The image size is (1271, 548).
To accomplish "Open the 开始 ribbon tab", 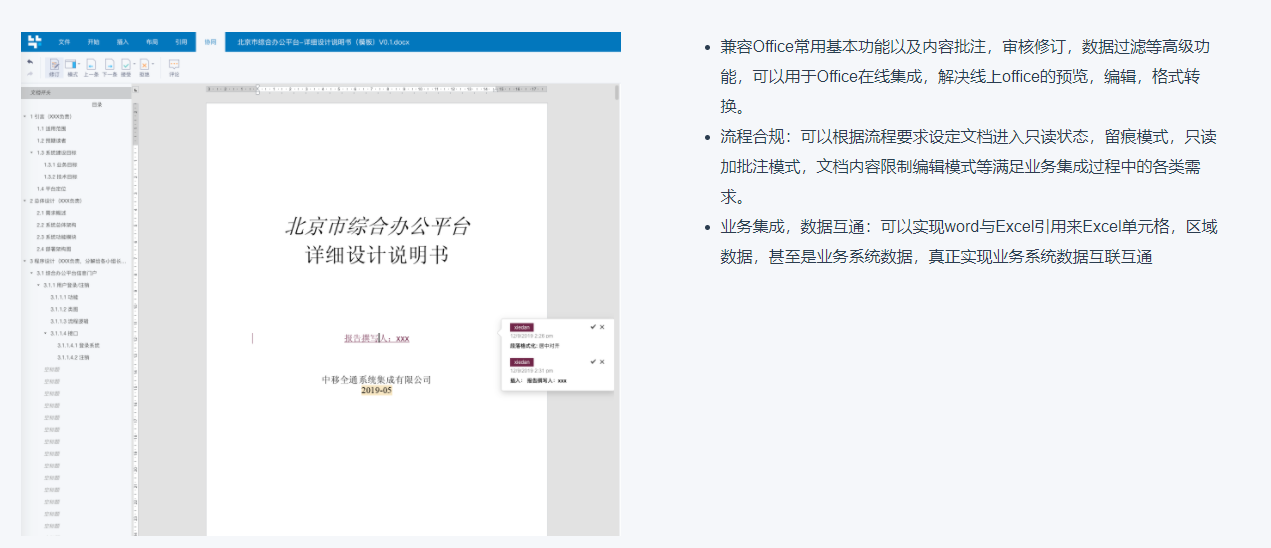I will (x=93, y=42).
